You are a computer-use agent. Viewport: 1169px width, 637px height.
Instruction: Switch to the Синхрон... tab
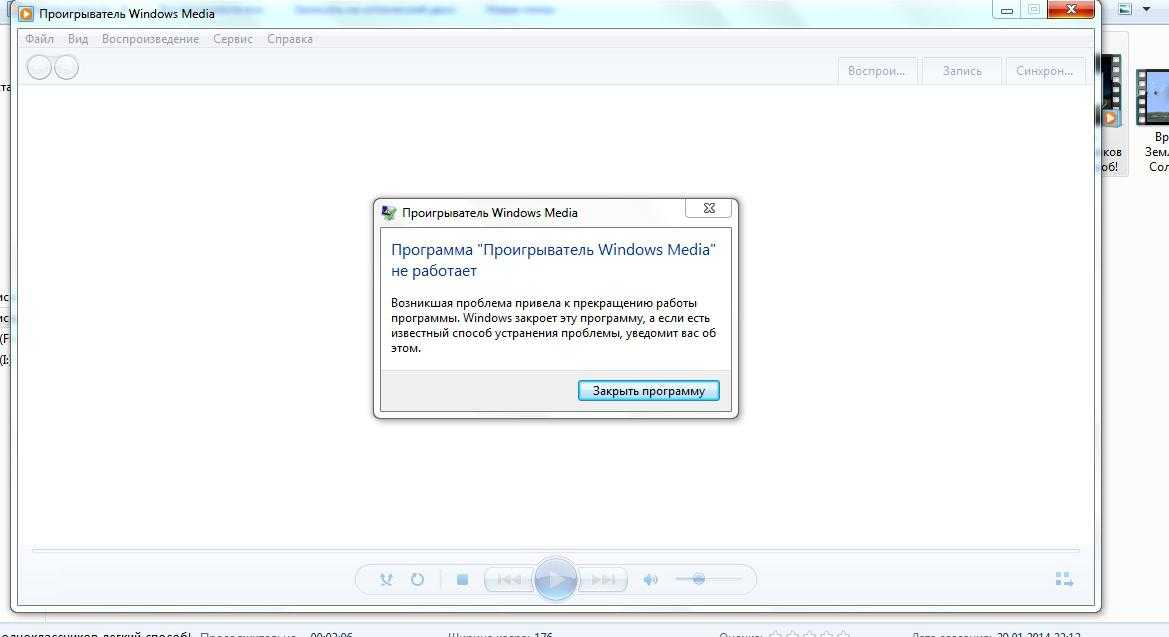point(1044,71)
